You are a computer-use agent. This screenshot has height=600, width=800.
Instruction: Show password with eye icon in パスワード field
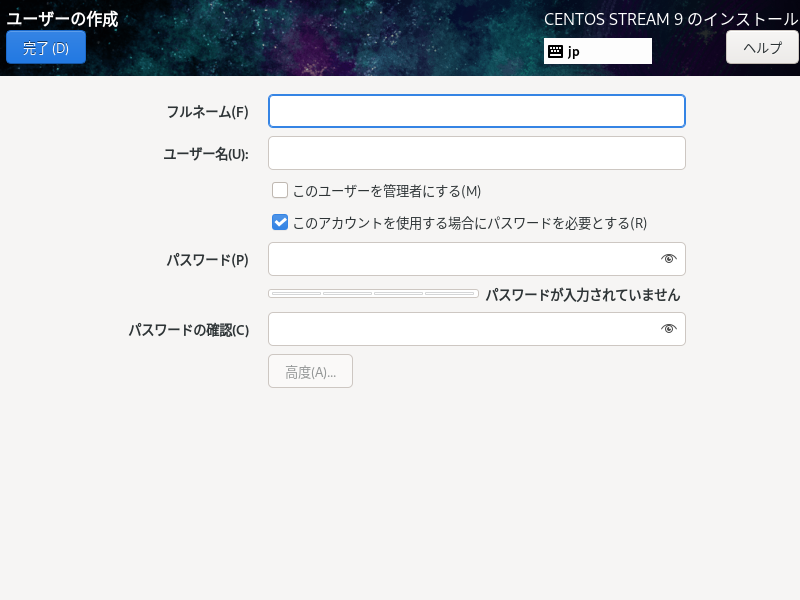click(668, 259)
